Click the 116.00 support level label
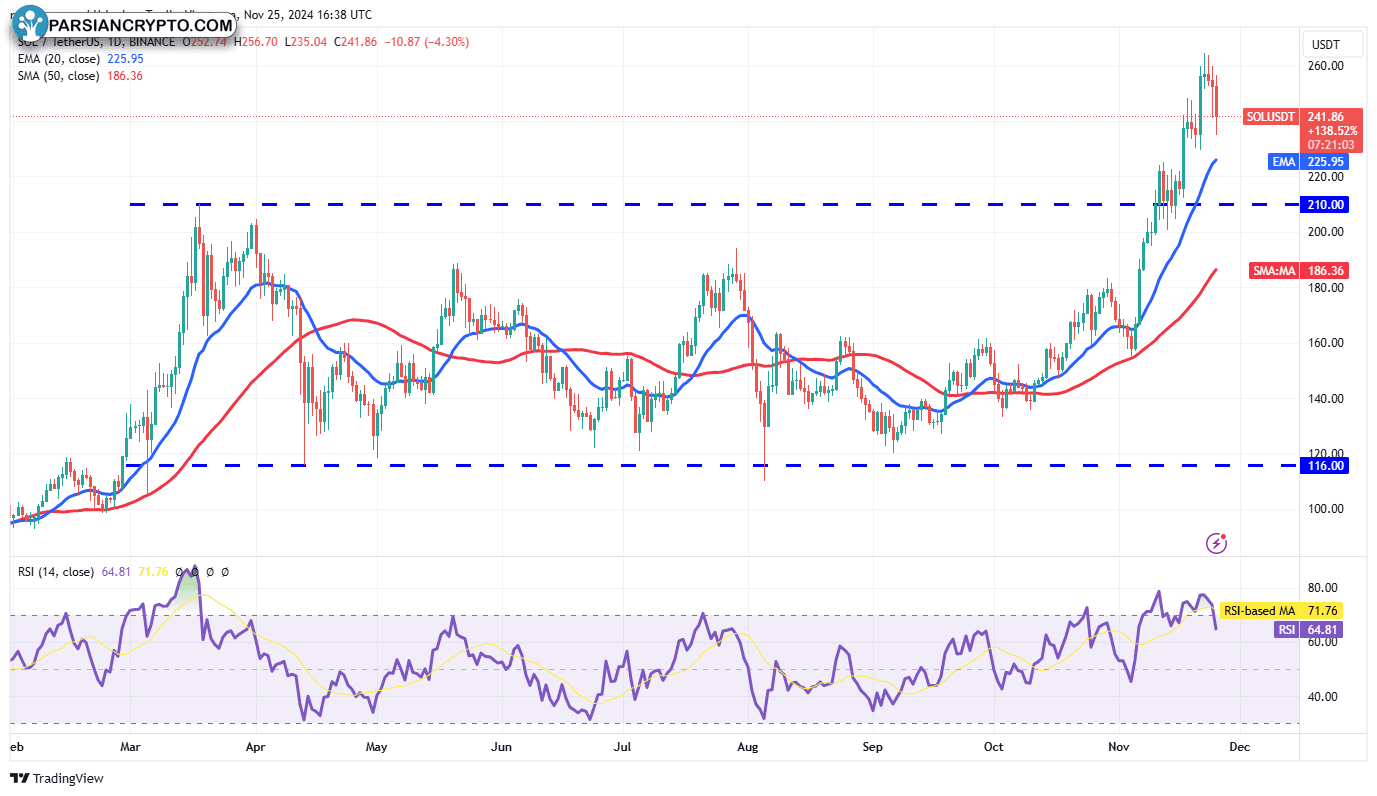1377x796 pixels. (x=1326, y=466)
